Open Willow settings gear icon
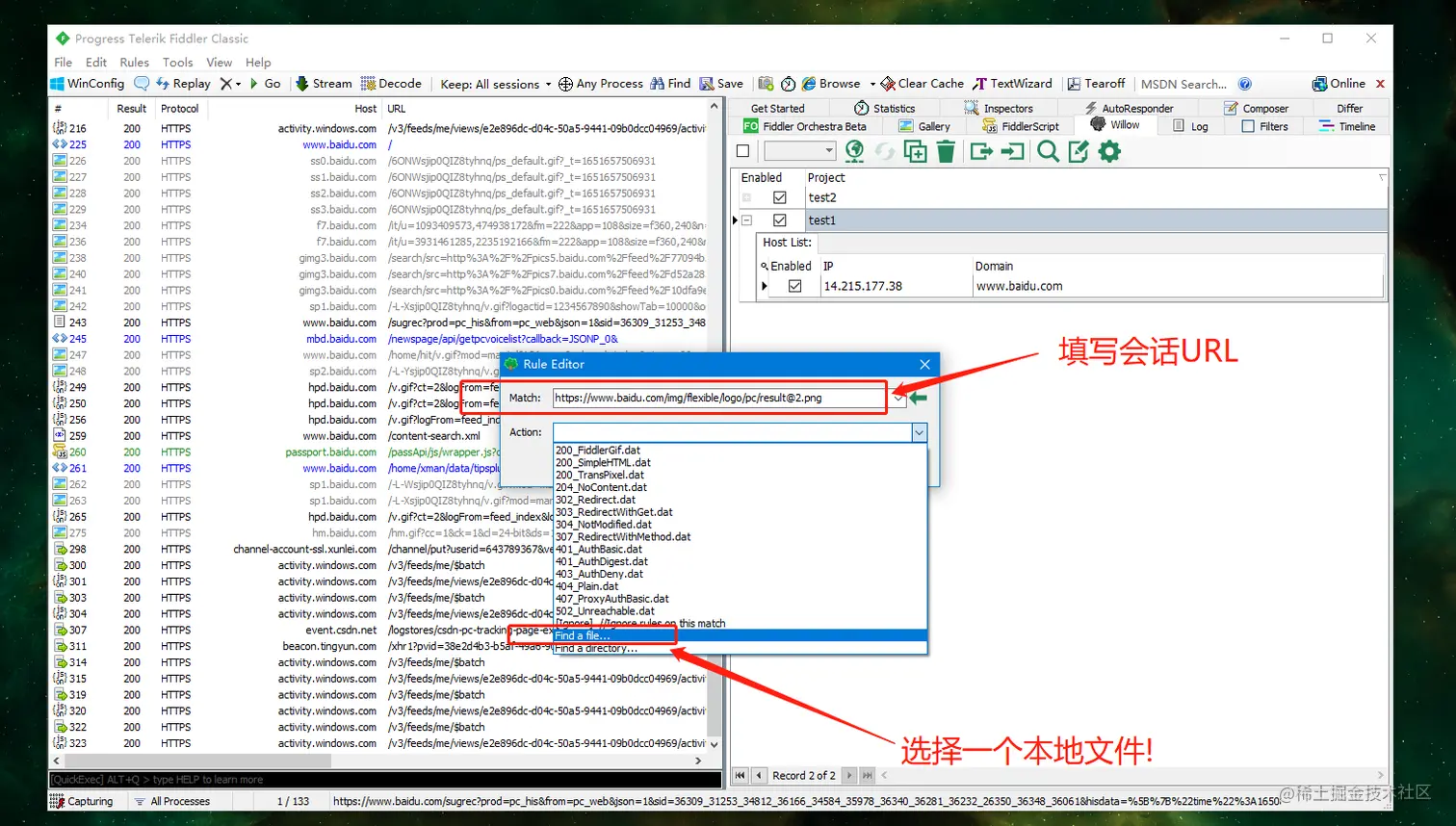This screenshot has height=826, width=1456. point(1109,151)
